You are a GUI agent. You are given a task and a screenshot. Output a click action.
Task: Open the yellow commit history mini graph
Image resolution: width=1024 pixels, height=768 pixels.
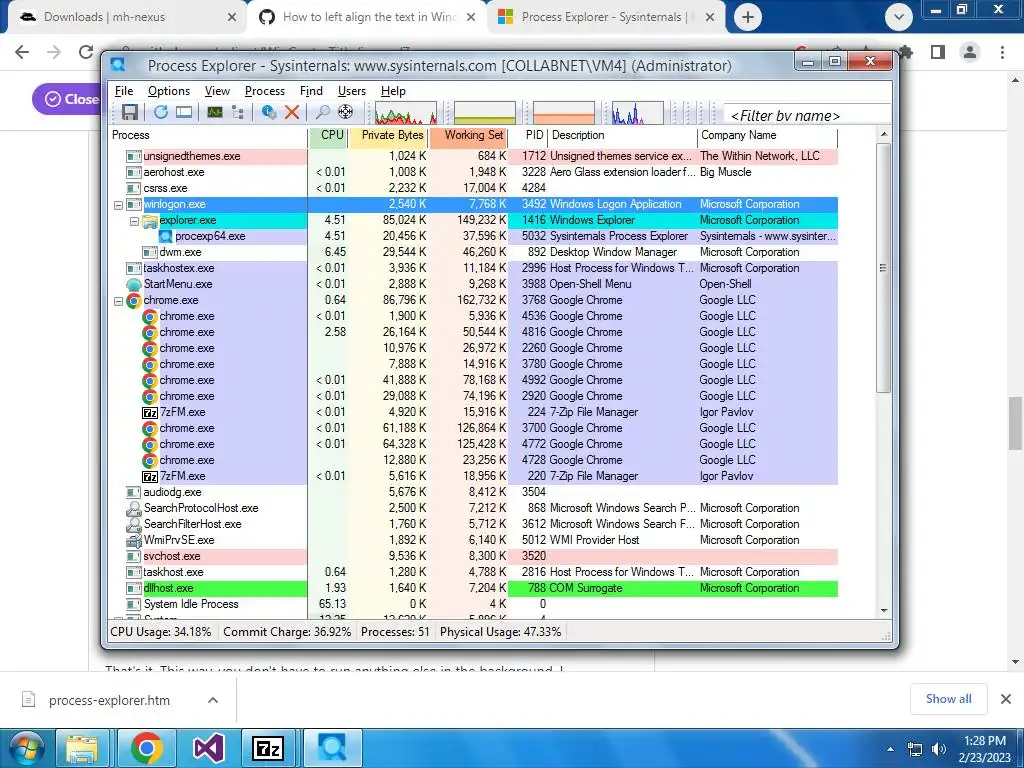pyautogui.click(x=485, y=113)
